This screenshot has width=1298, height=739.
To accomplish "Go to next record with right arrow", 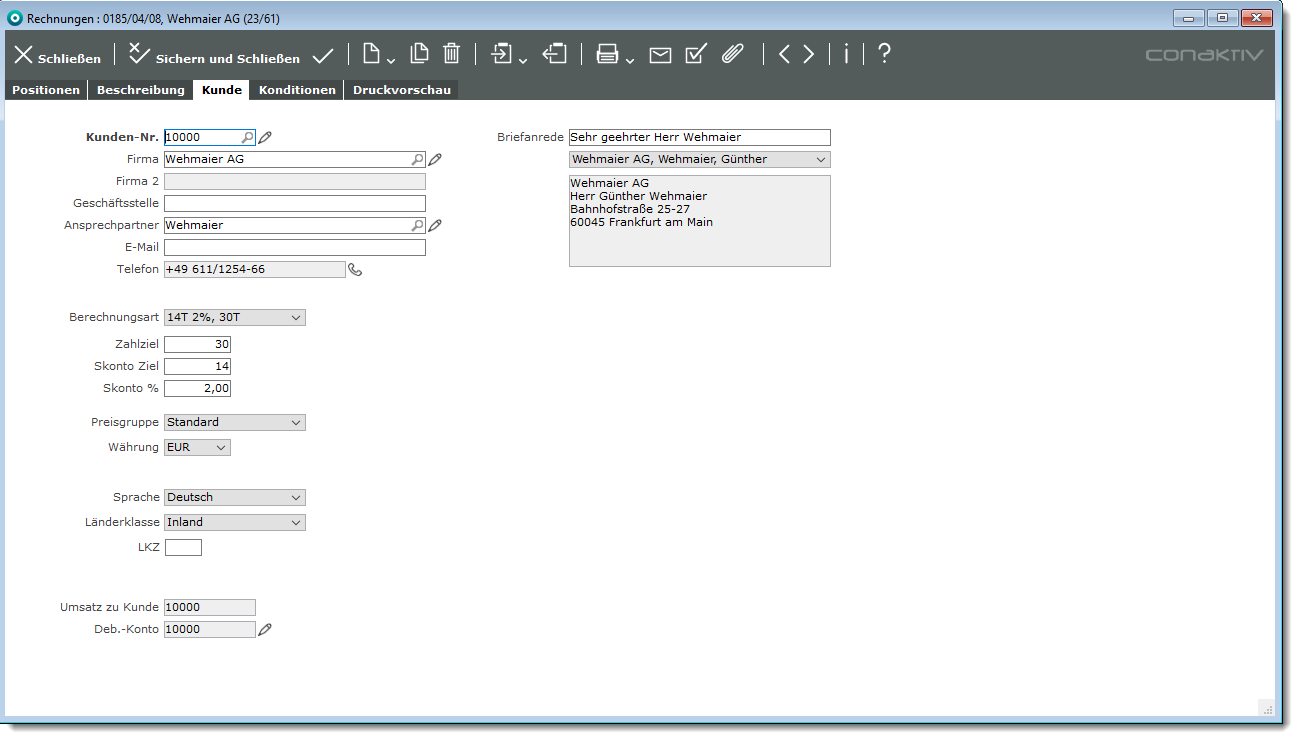I will (x=808, y=55).
